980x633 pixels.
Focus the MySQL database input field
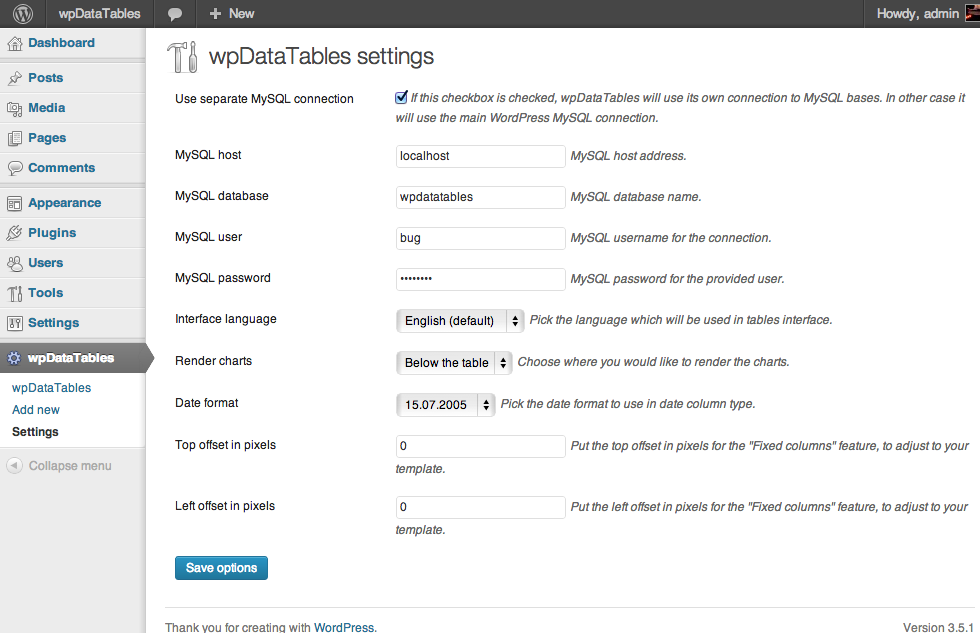coord(481,197)
